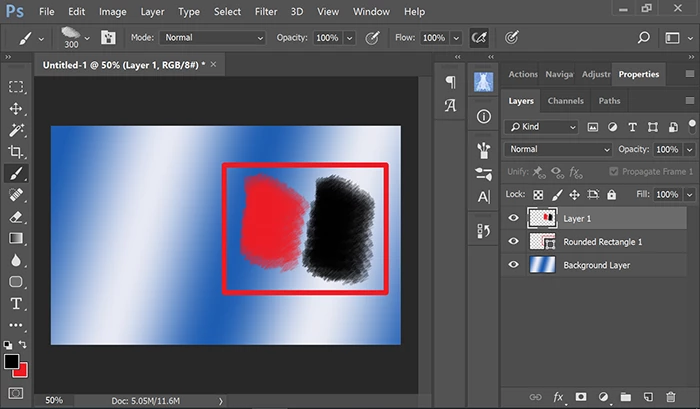
Task: Open the Select menu
Action: [x=227, y=12]
